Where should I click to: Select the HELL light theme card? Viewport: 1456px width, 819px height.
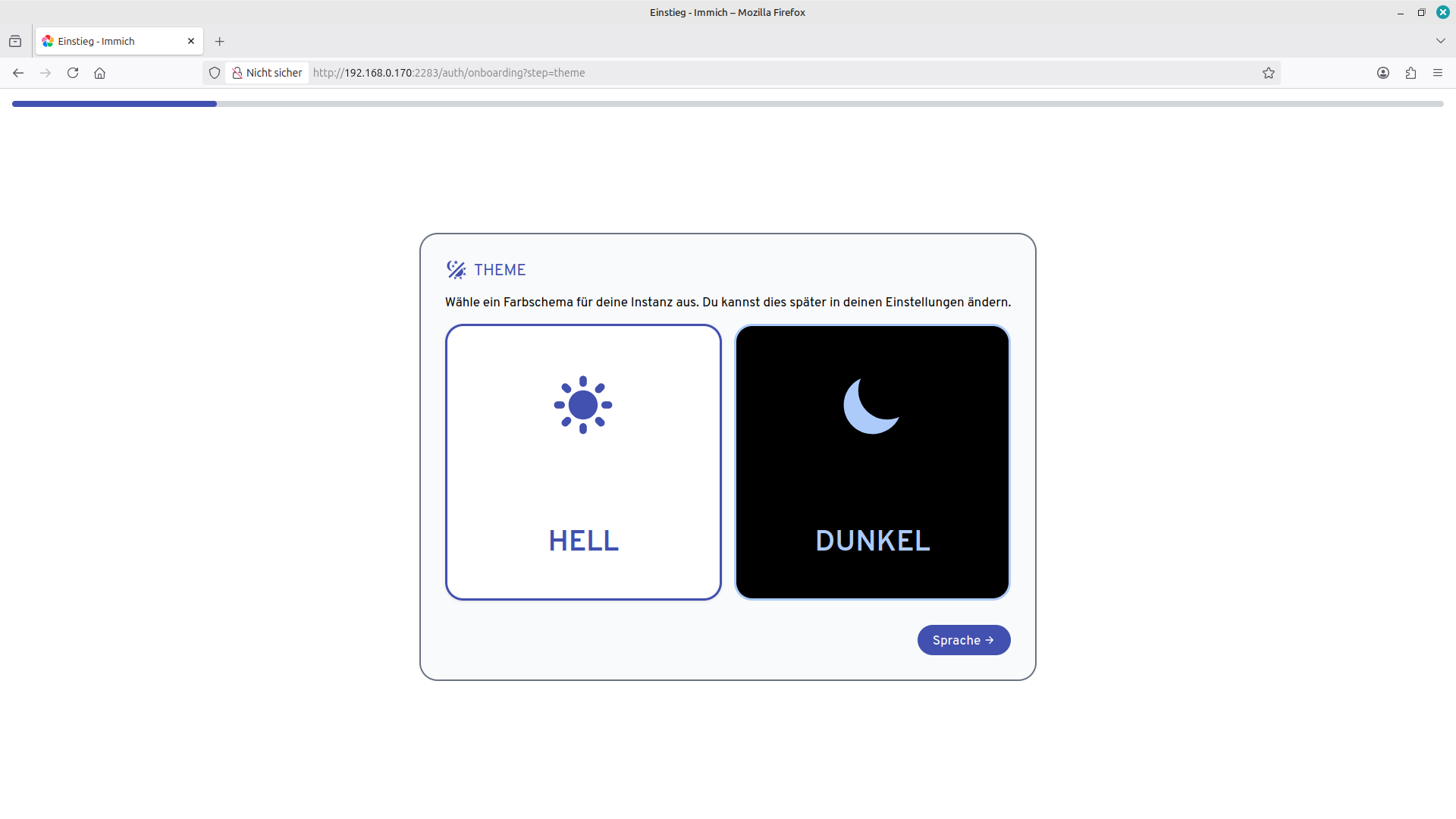583,462
